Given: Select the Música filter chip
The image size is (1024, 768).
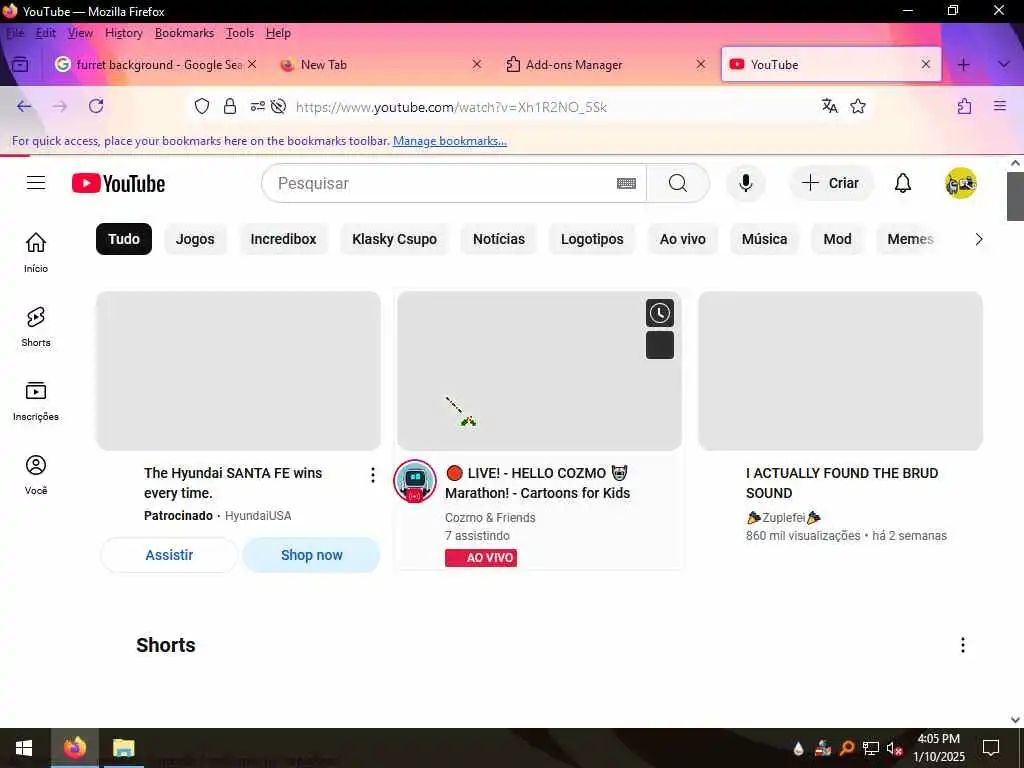Looking at the screenshot, I should tap(764, 239).
